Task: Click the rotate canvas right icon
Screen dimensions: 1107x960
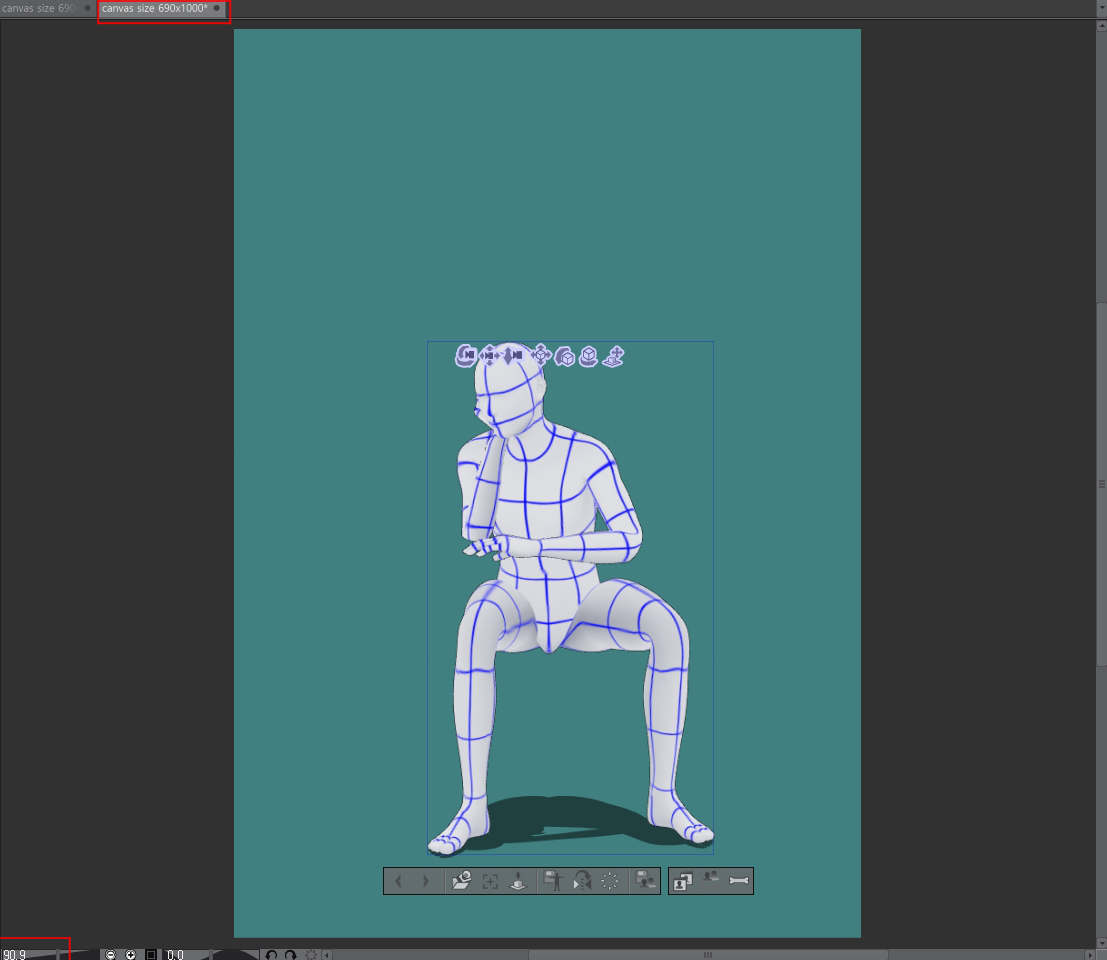Action: click(290, 954)
